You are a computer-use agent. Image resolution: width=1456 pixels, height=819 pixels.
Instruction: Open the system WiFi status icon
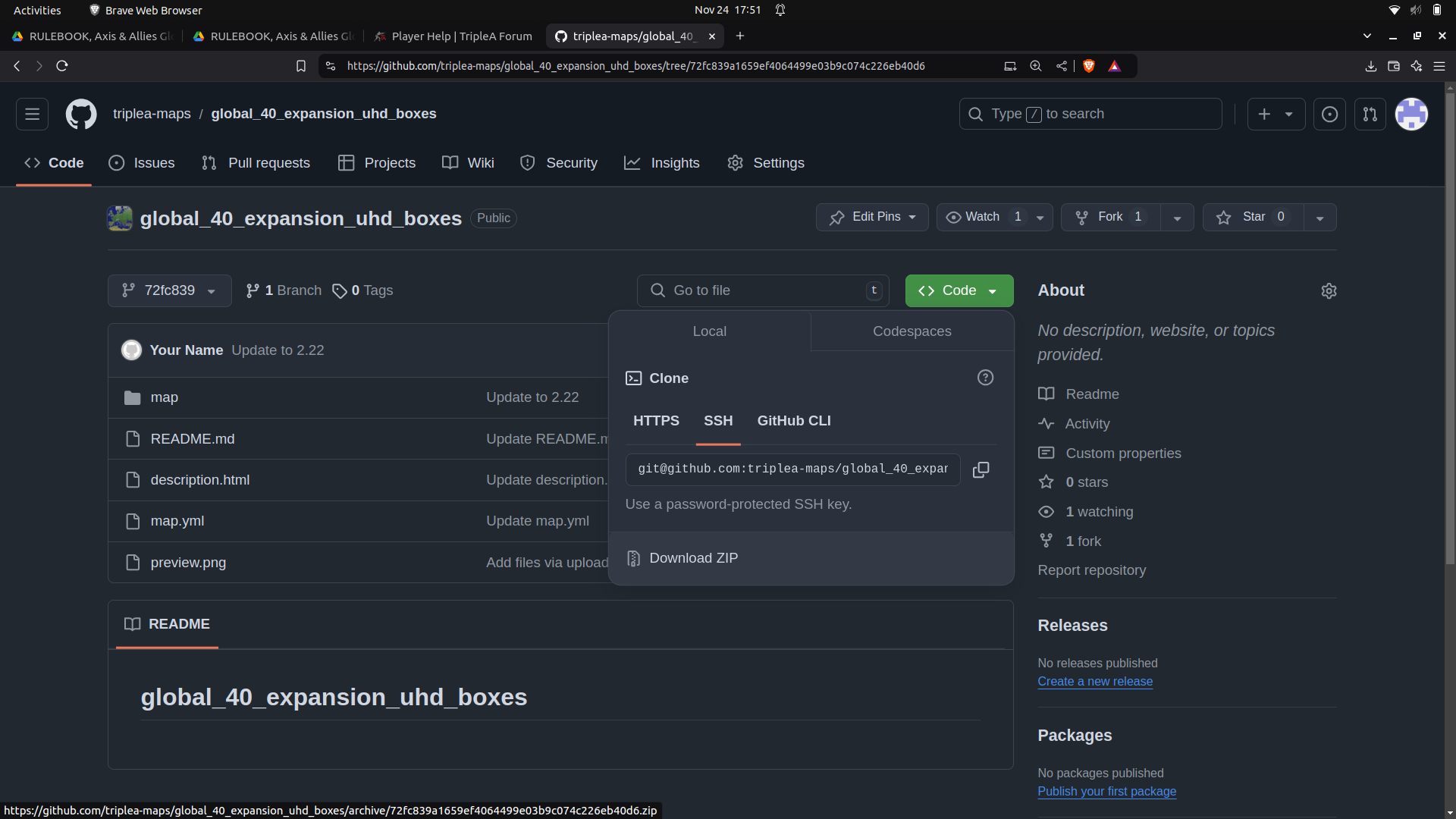coord(1394,10)
